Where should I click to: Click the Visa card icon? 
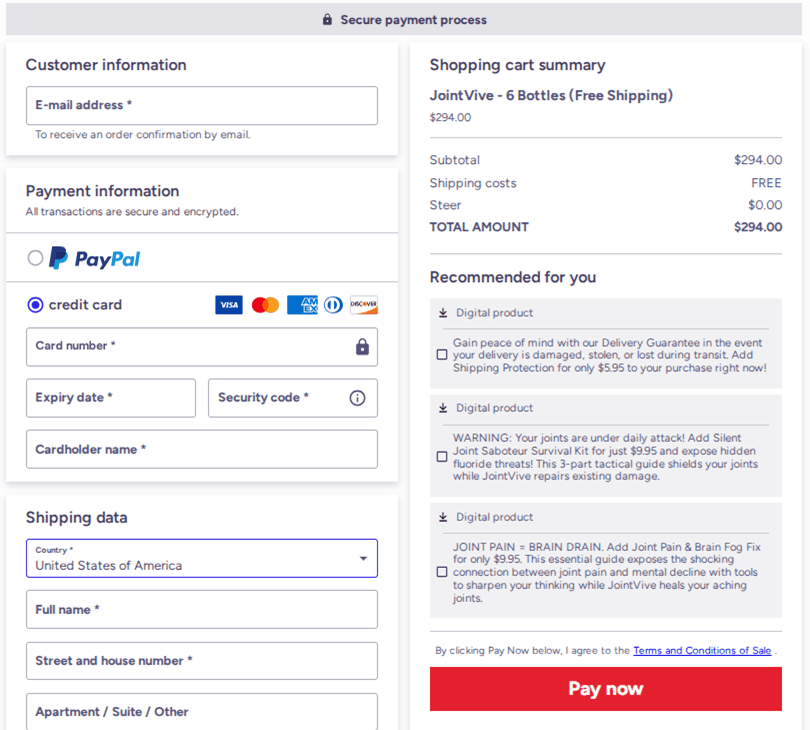click(229, 305)
